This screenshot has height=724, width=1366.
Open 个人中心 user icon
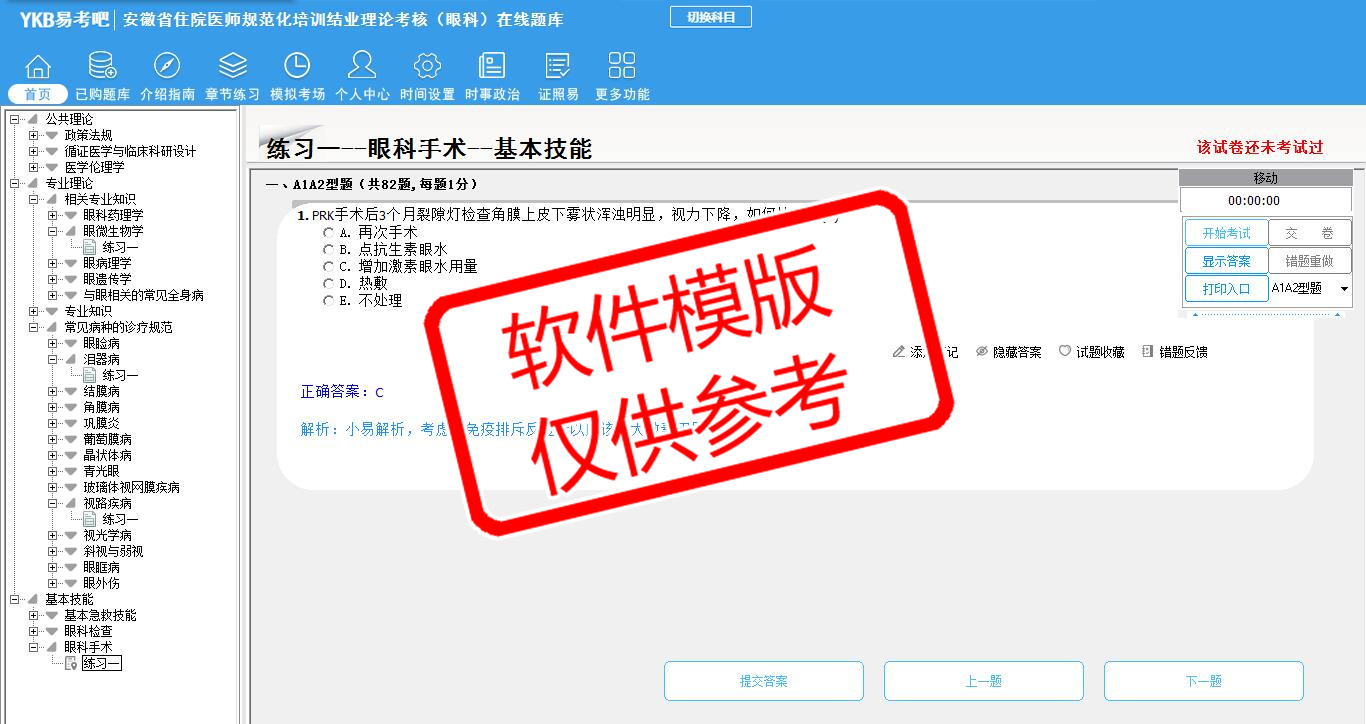pyautogui.click(x=362, y=67)
